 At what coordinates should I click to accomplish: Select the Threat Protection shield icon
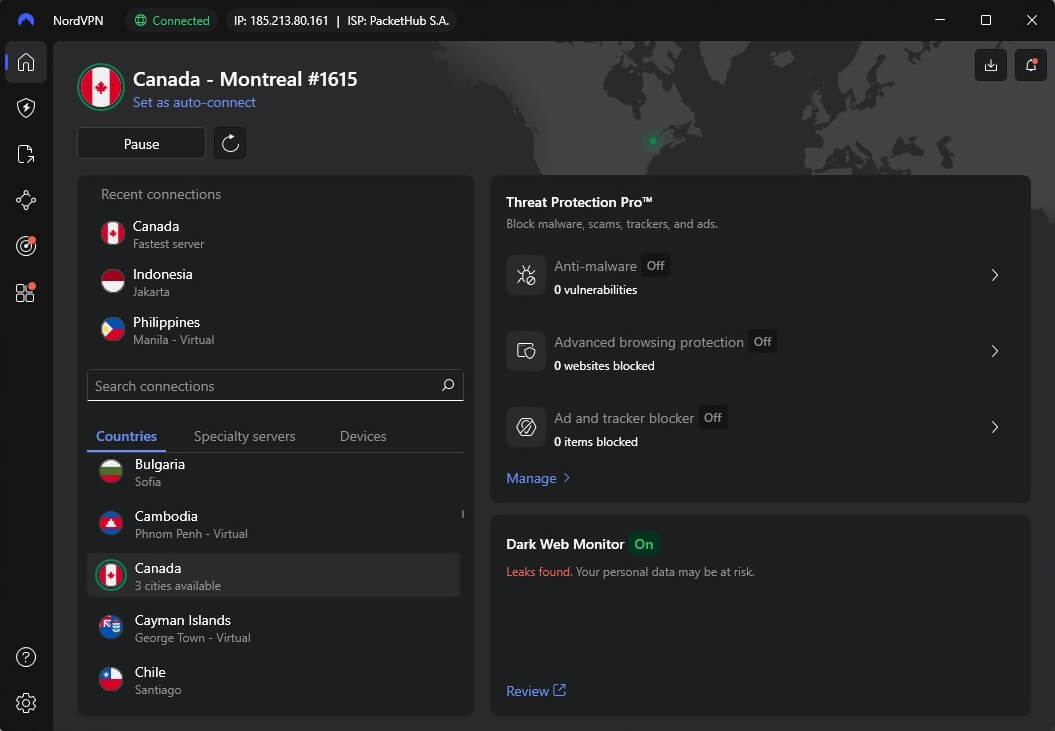click(x=25, y=108)
